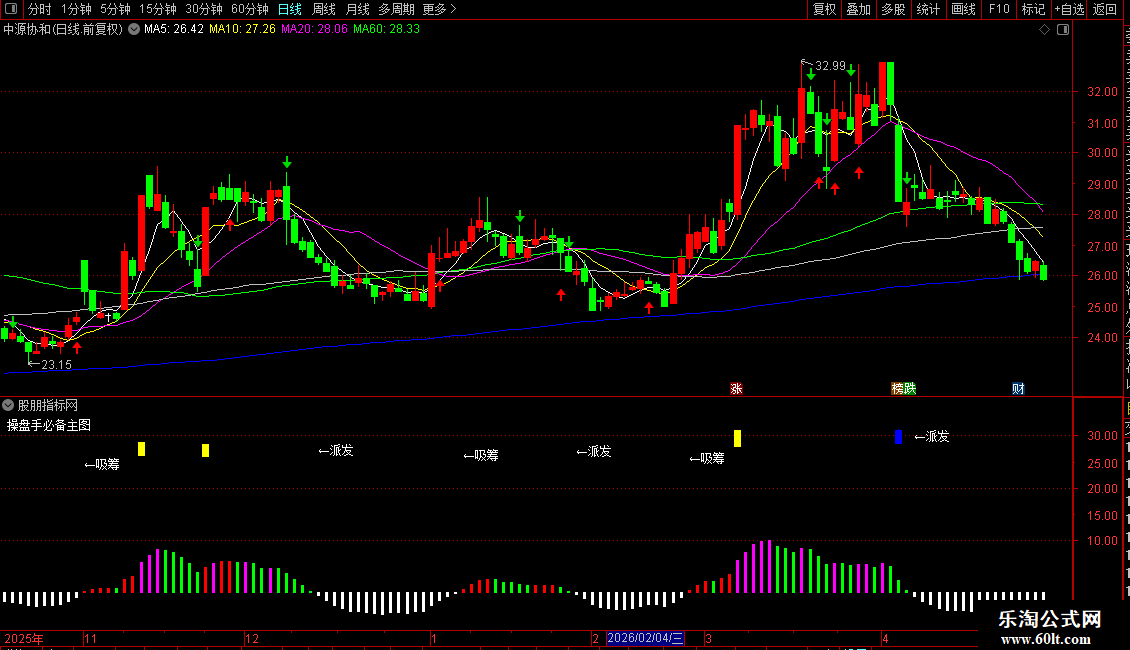Switch to 周线 weekly chart
The width and height of the screenshot is (1130, 650).
pos(324,9)
